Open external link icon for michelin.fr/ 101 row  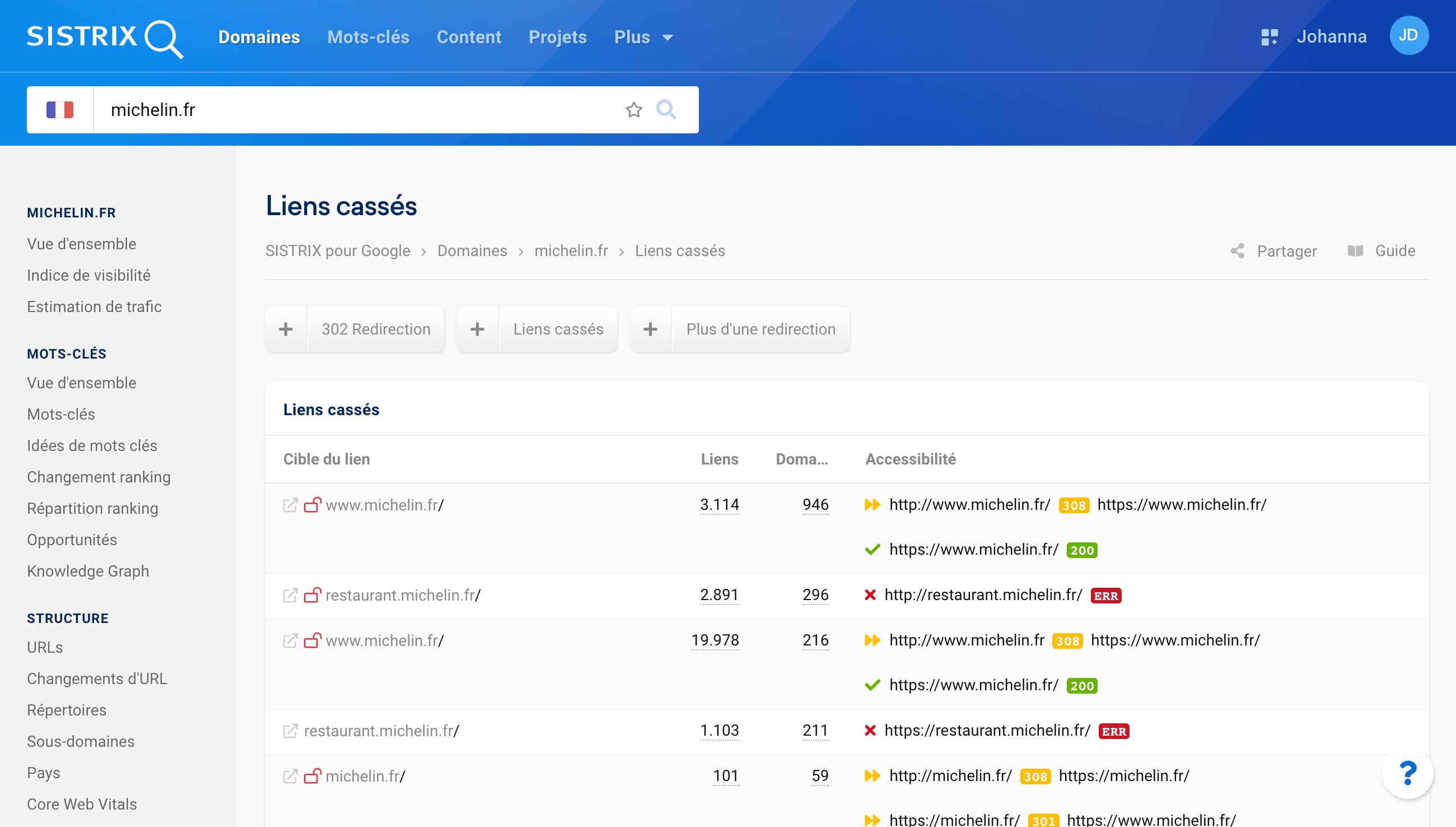coord(290,777)
